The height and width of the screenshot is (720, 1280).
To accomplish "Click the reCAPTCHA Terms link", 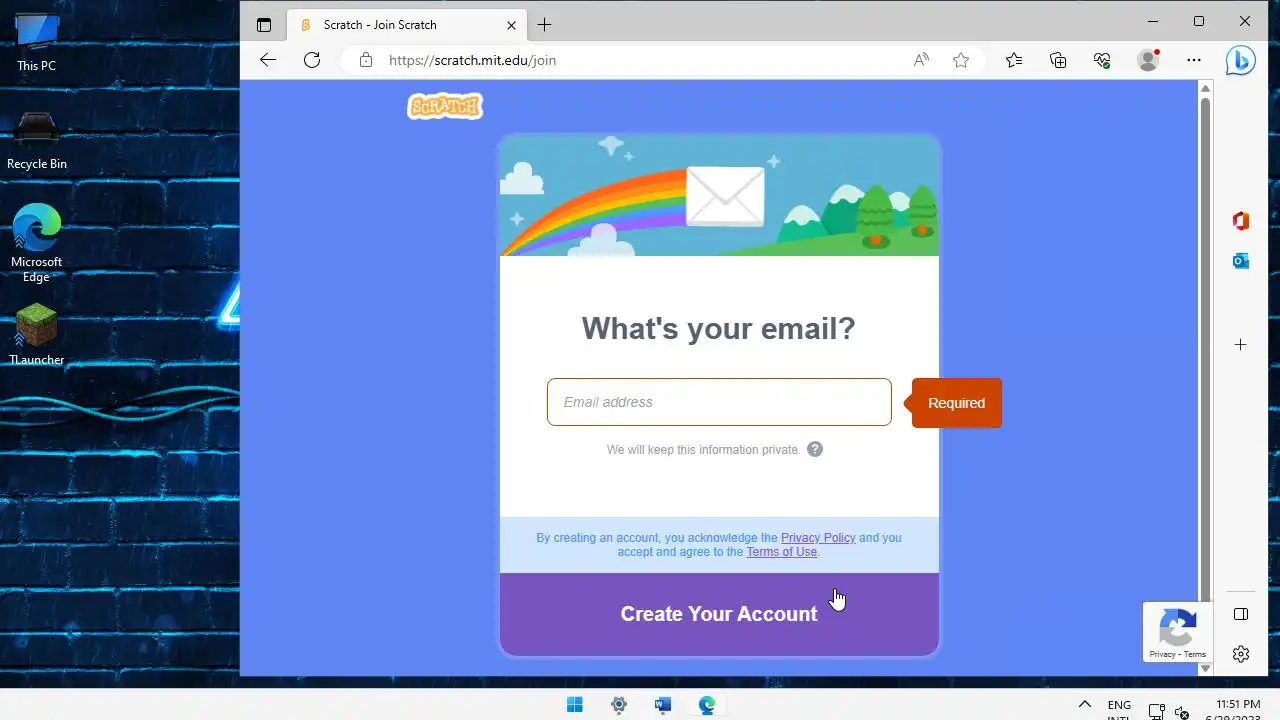I will click(x=1195, y=654).
